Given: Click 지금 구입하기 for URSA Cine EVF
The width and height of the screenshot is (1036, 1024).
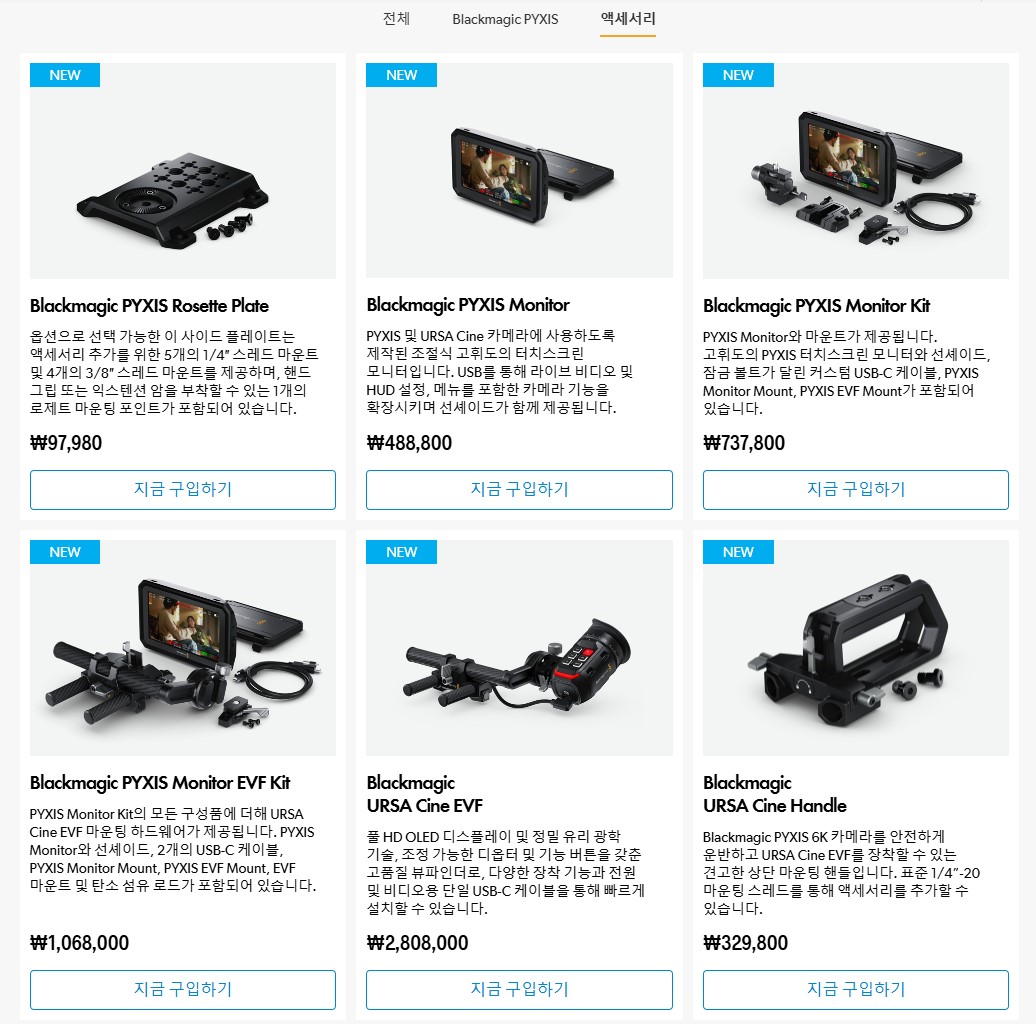Looking at the screenshot, I should [x=519, y=990].
